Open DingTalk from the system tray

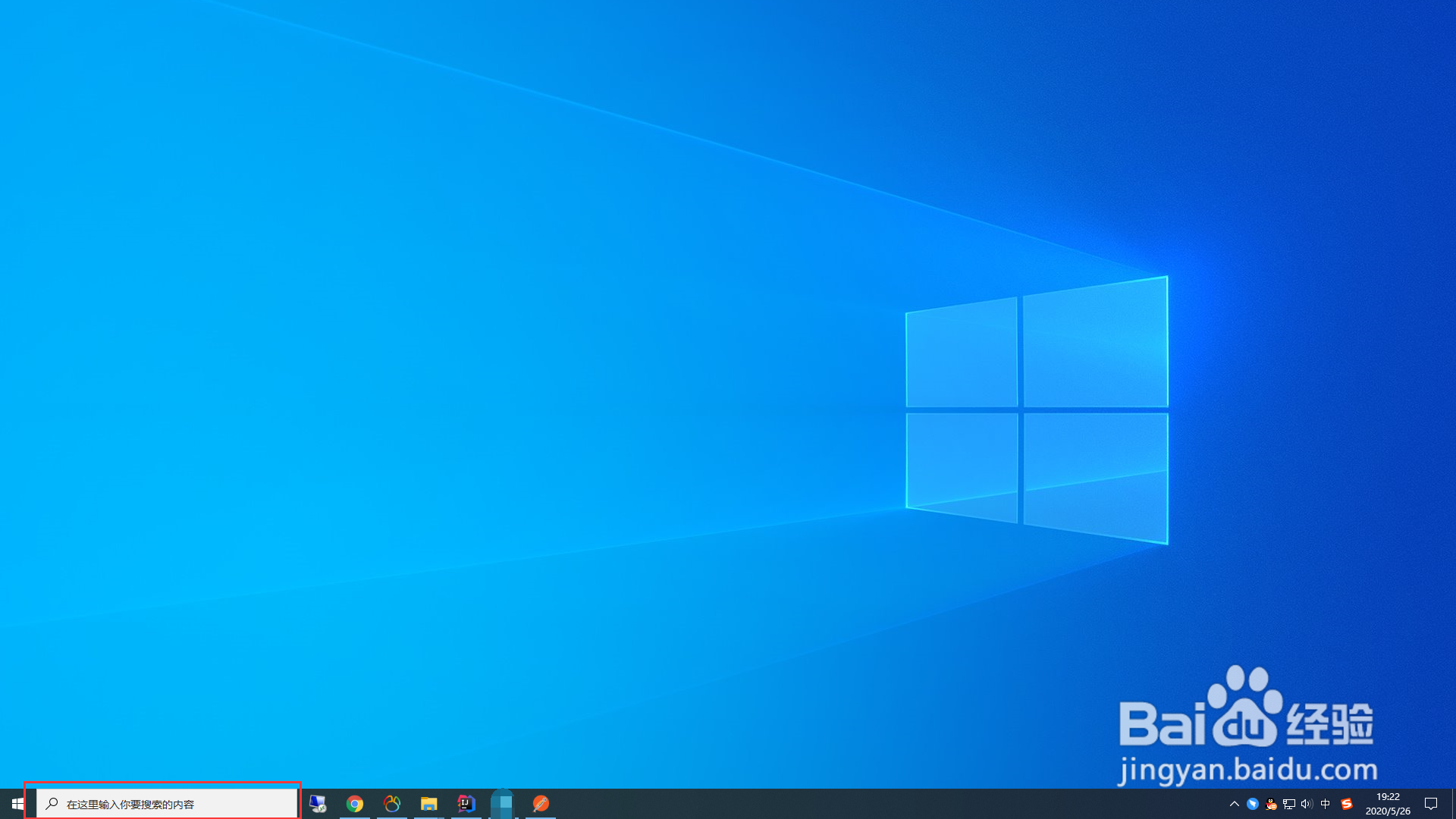tap(1253, 804)
